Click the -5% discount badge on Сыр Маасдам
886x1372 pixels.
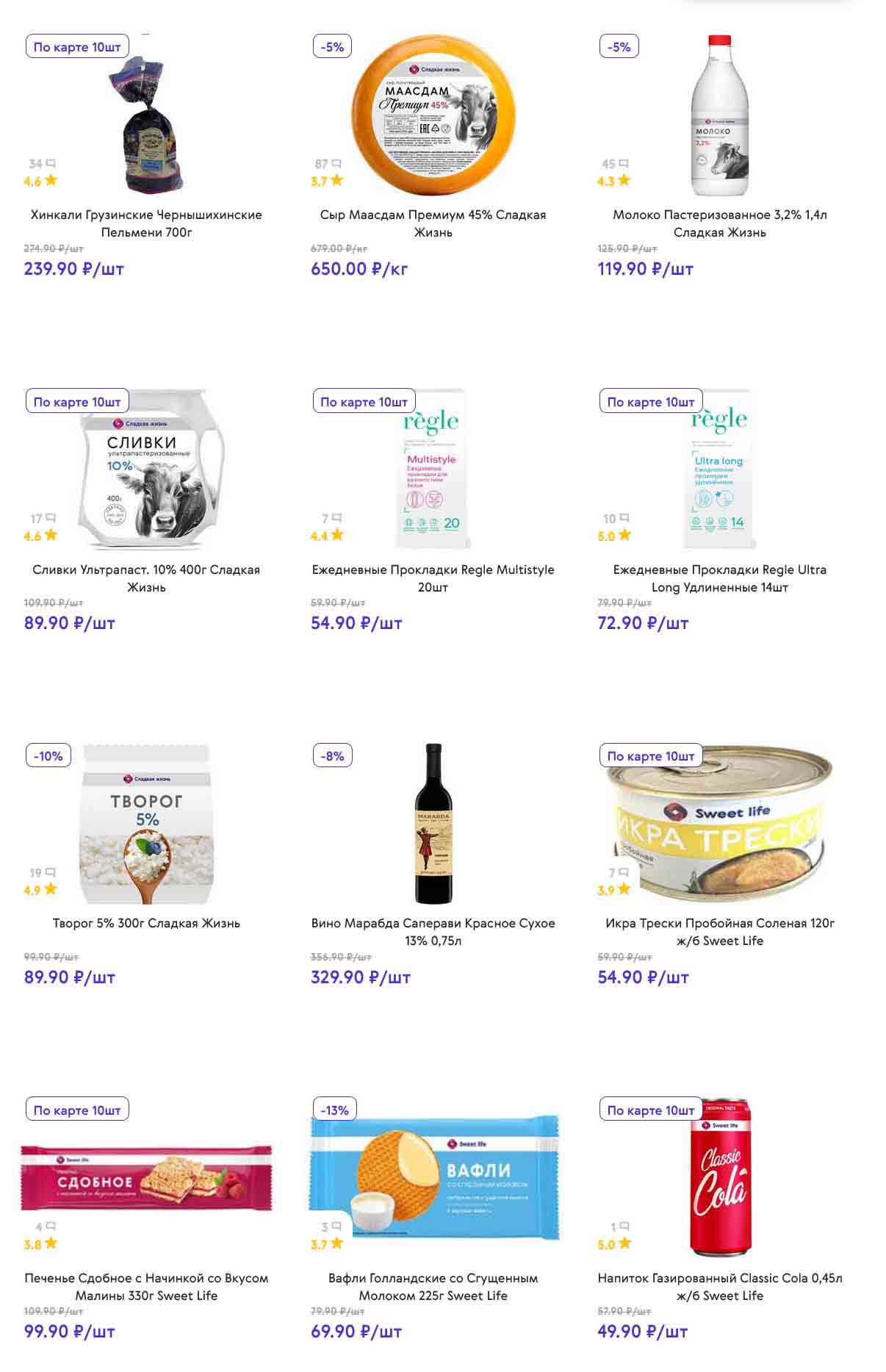click(x=332, y=46)
